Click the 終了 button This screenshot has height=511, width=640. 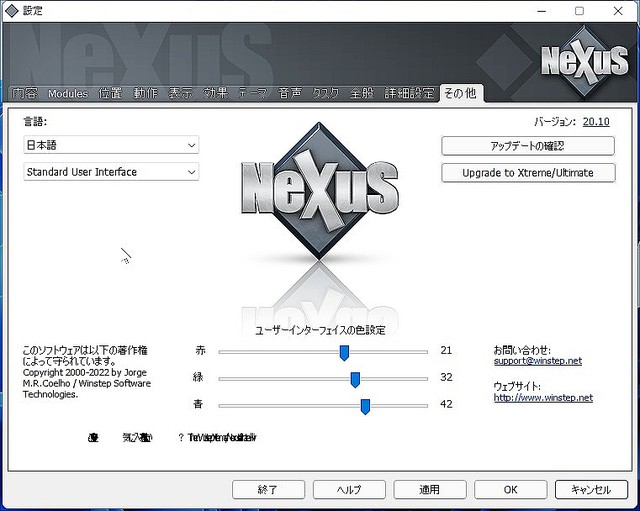tap(268, 490)
